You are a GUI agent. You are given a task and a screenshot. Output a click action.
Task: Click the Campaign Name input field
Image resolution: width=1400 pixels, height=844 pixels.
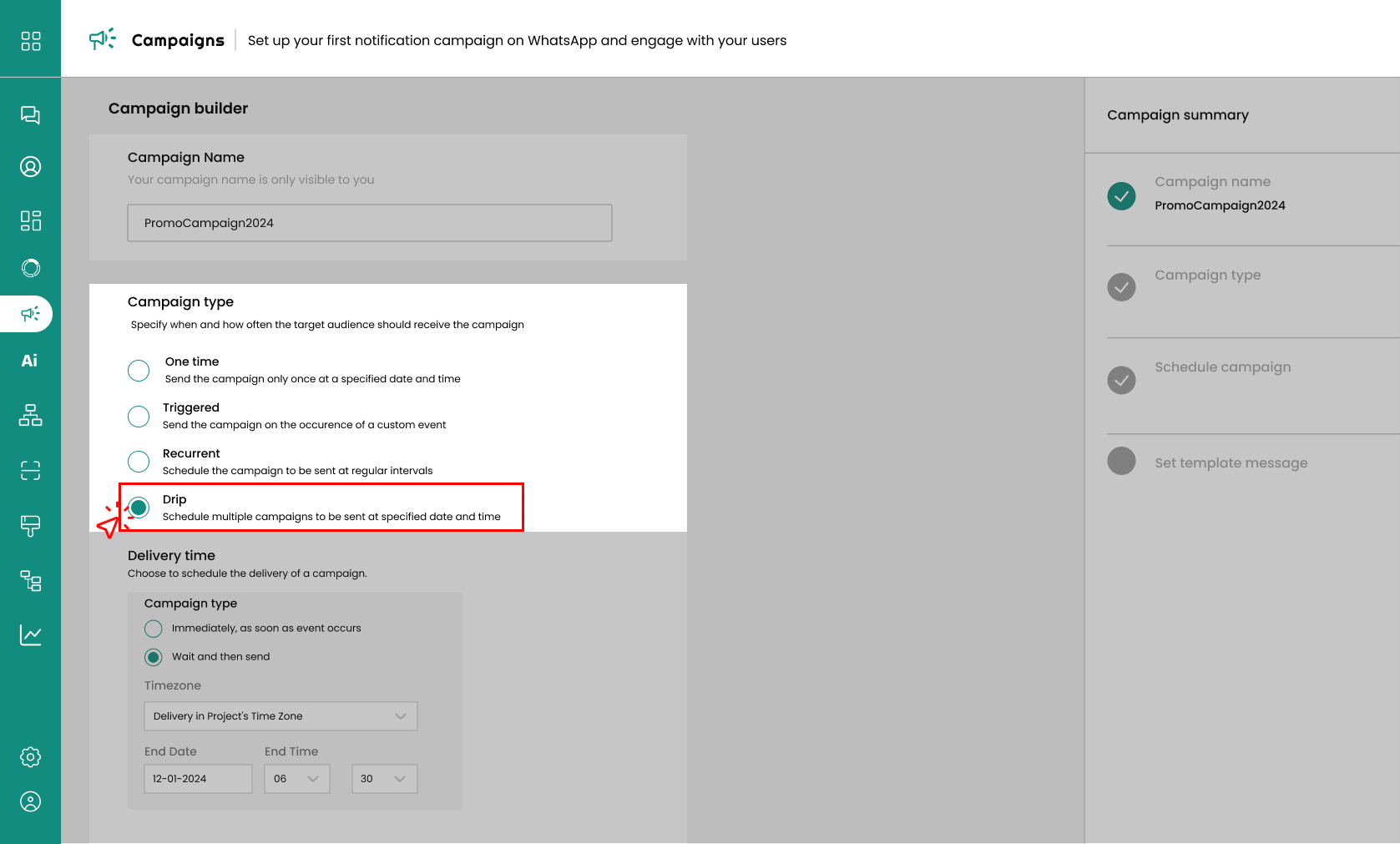(x=369, y=223)
